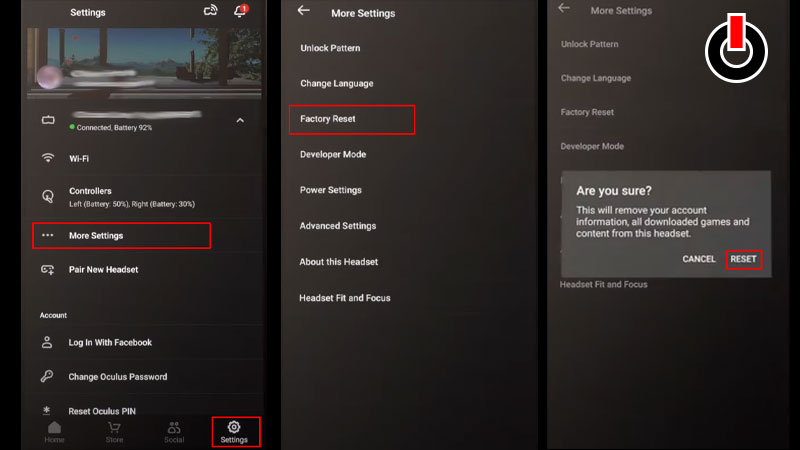This screenshot has width=800, height=450.
Task: Click dimmed Factory Reset in right panel
Action: 587,112
